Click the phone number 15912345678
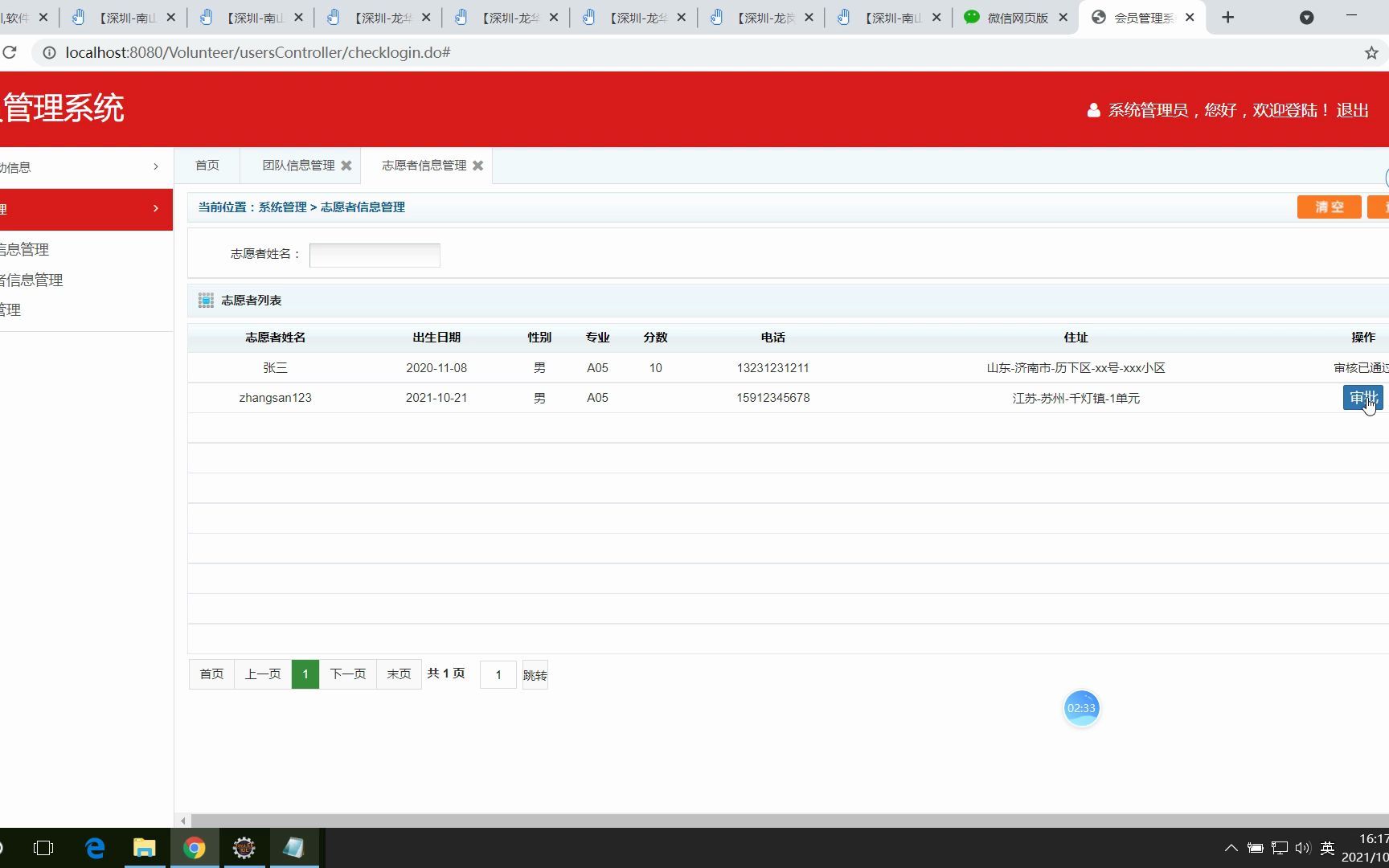1389x868 pixels. (x=772, y=398)
